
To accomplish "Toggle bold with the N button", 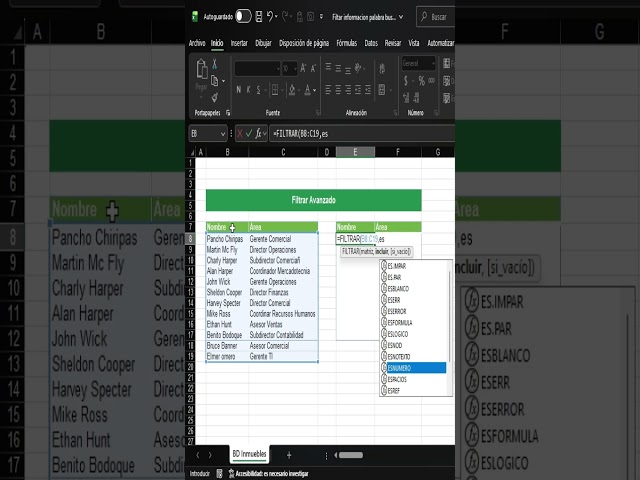I will click(x=238, y=89).
